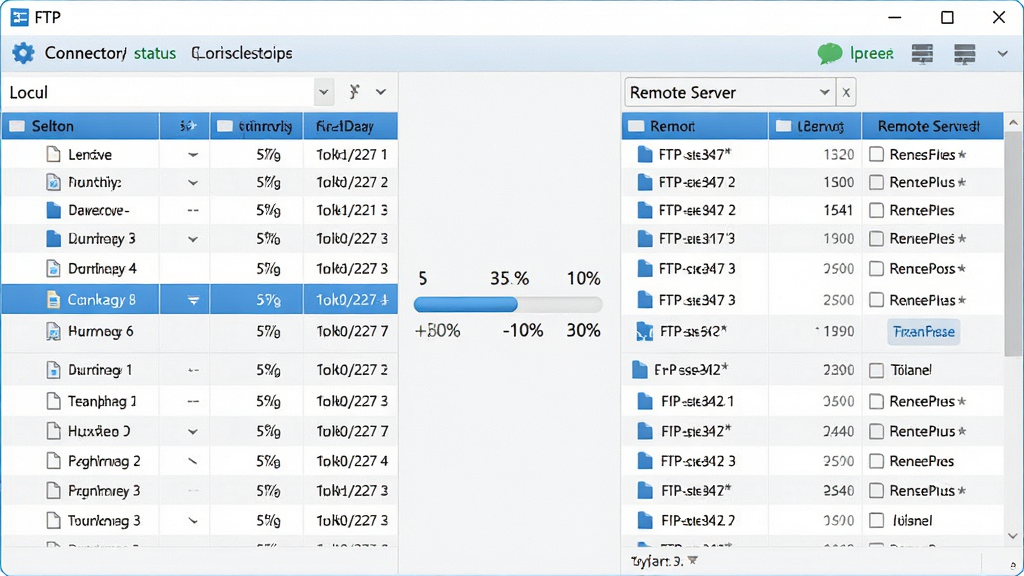Toggle the checkbox in the 2440 row

point(876,432)
